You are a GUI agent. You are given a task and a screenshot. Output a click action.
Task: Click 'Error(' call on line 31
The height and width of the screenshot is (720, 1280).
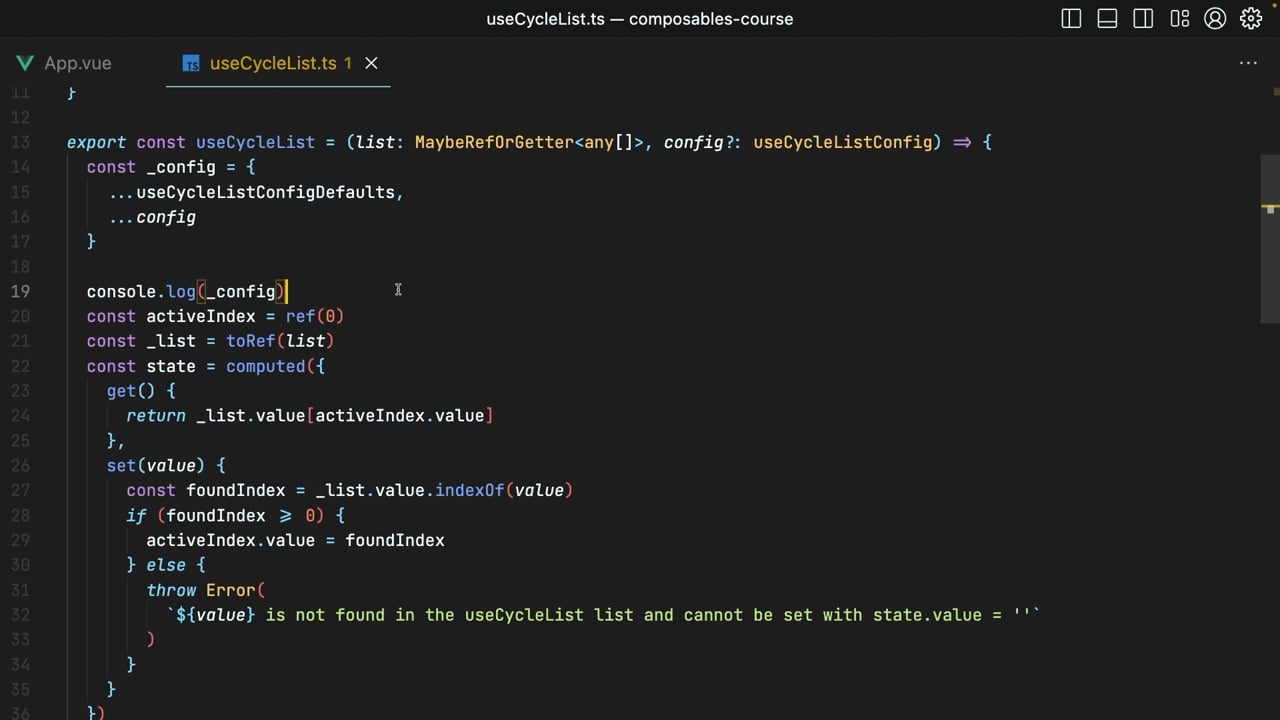pos(235,590)
